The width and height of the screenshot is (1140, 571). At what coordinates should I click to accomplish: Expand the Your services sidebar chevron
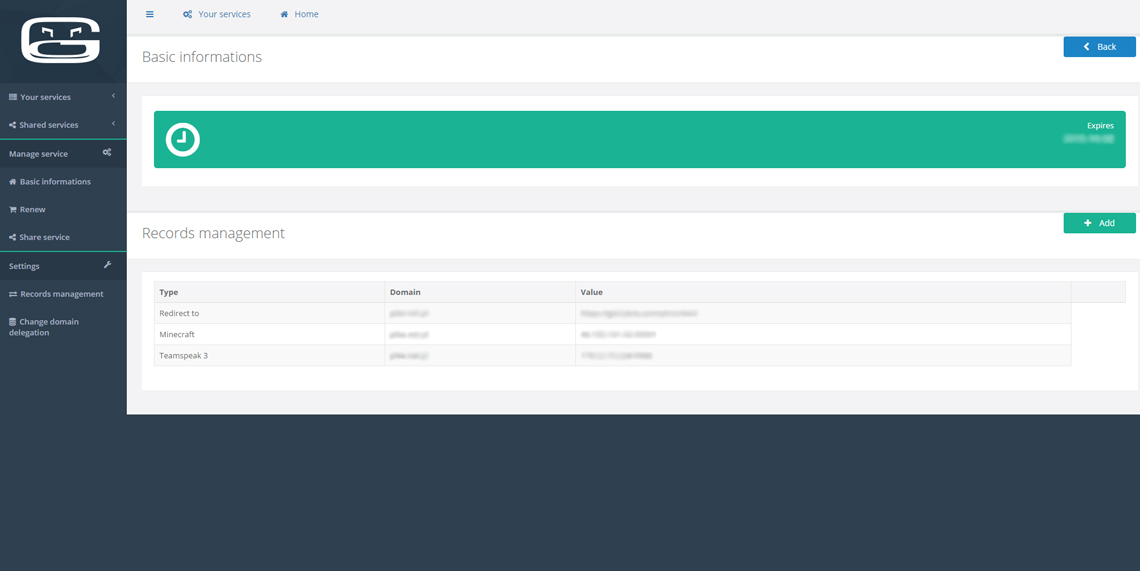pos(113,96)
